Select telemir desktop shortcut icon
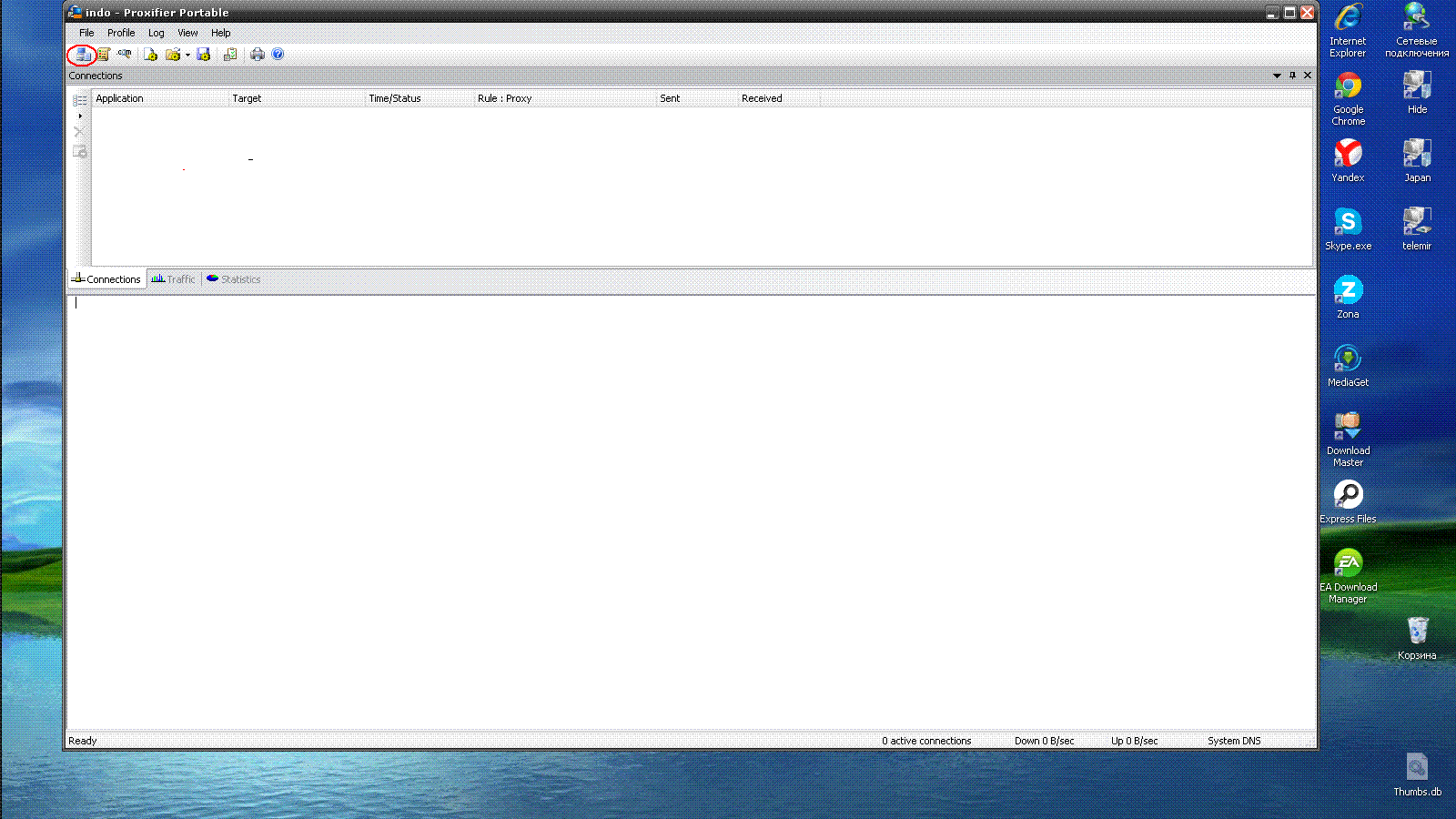 (x=1417, y=228)
